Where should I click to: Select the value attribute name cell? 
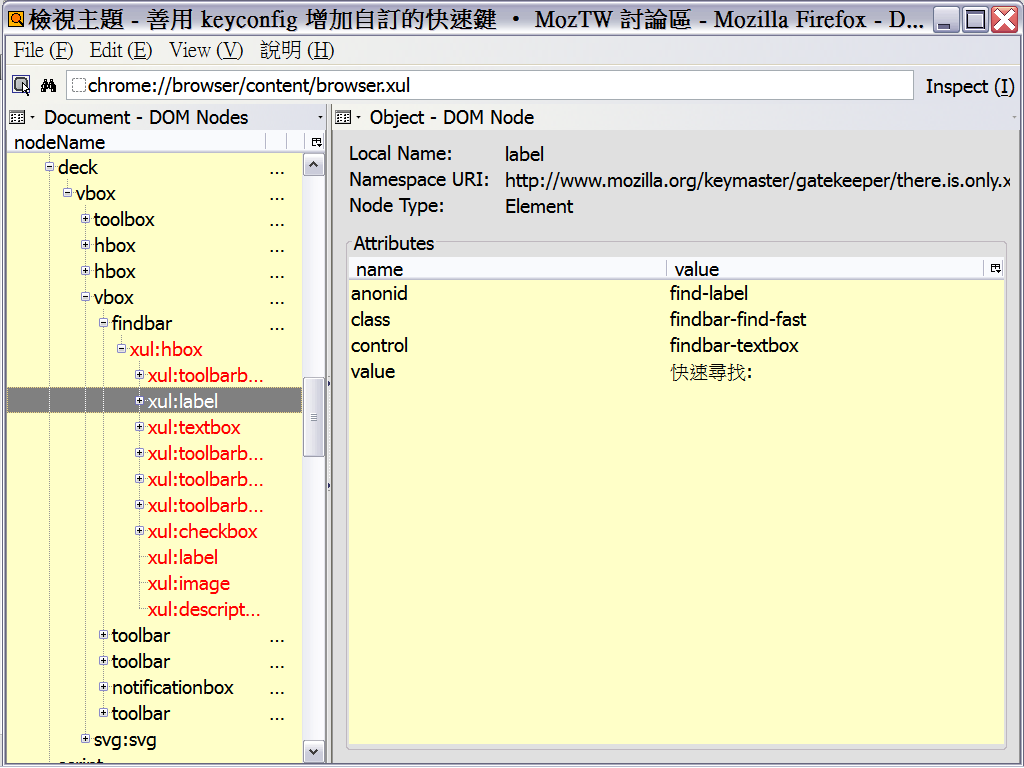(373, 372)
